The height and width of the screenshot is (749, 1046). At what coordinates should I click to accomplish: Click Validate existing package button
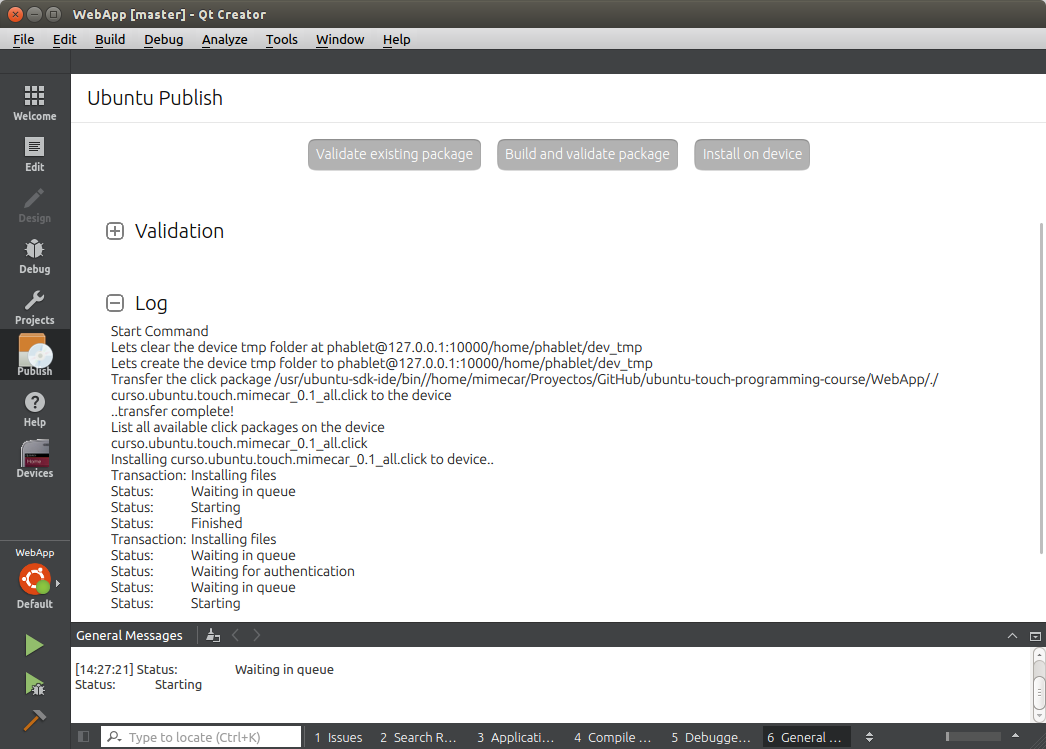coord(394,154)
